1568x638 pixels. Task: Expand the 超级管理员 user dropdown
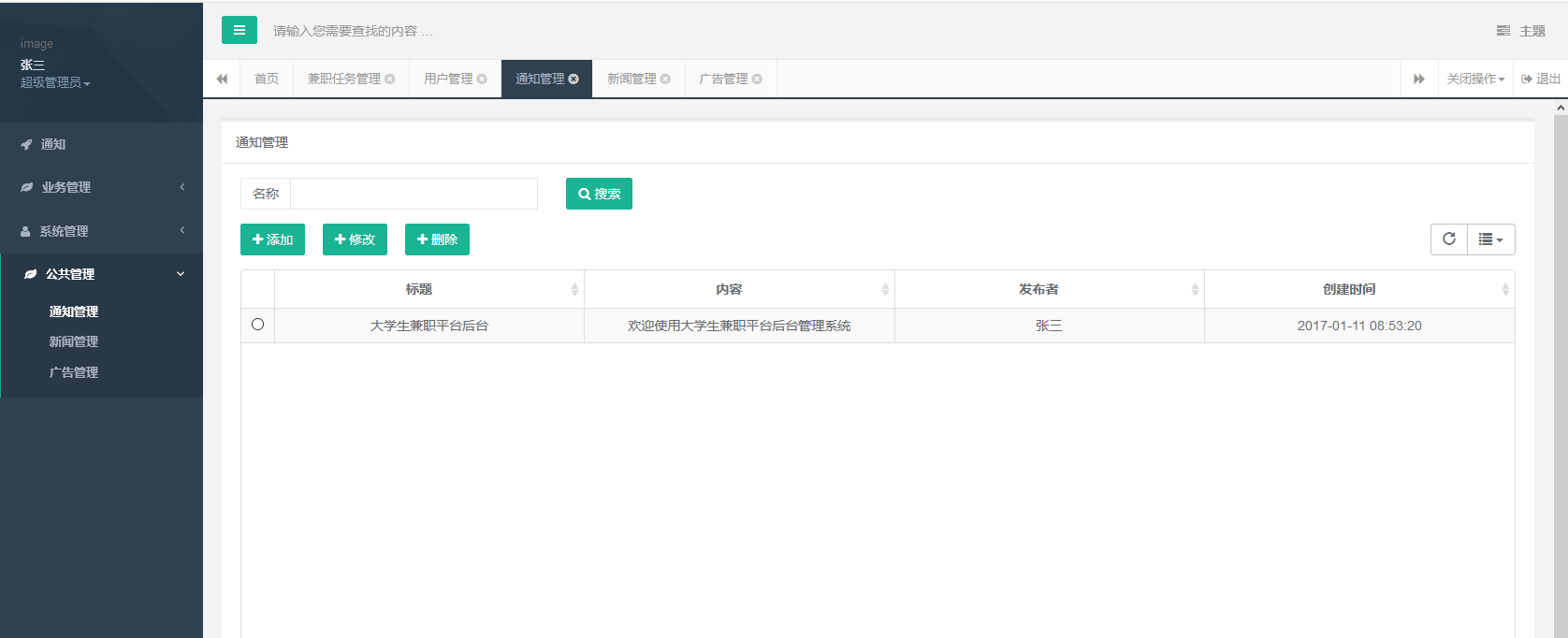coord(55,83)
